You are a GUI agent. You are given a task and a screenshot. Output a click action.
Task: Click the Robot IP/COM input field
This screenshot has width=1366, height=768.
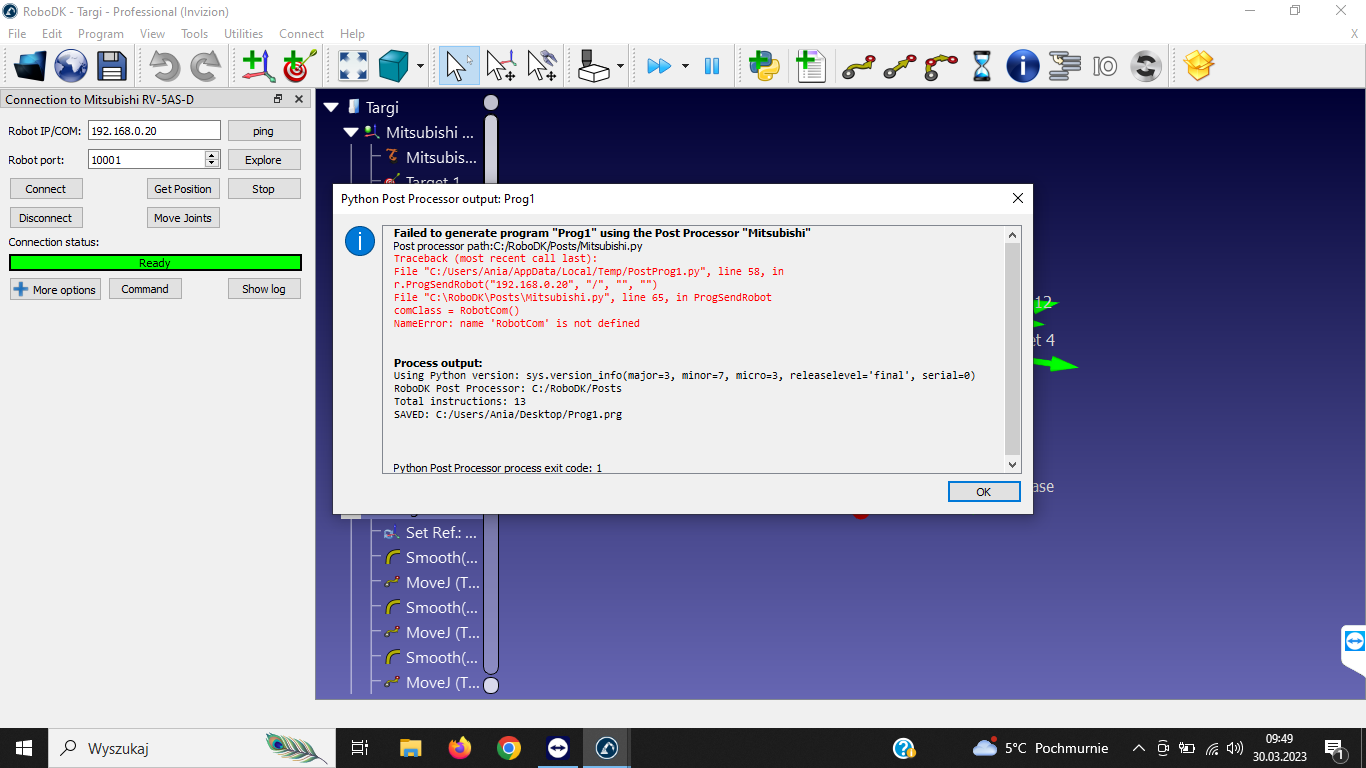point(154,130)
